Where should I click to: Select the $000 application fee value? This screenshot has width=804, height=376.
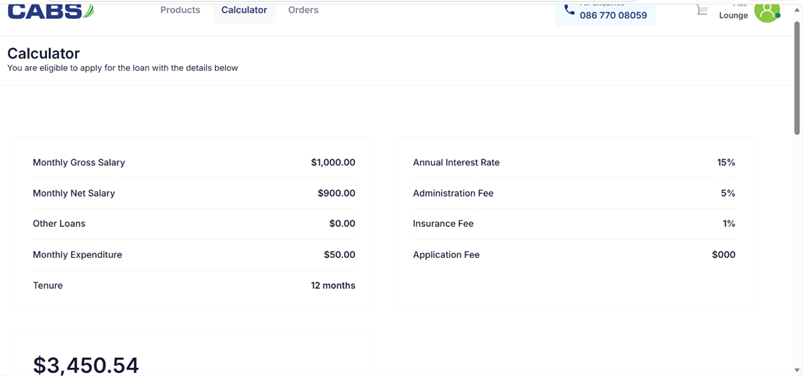pos(723,254)
